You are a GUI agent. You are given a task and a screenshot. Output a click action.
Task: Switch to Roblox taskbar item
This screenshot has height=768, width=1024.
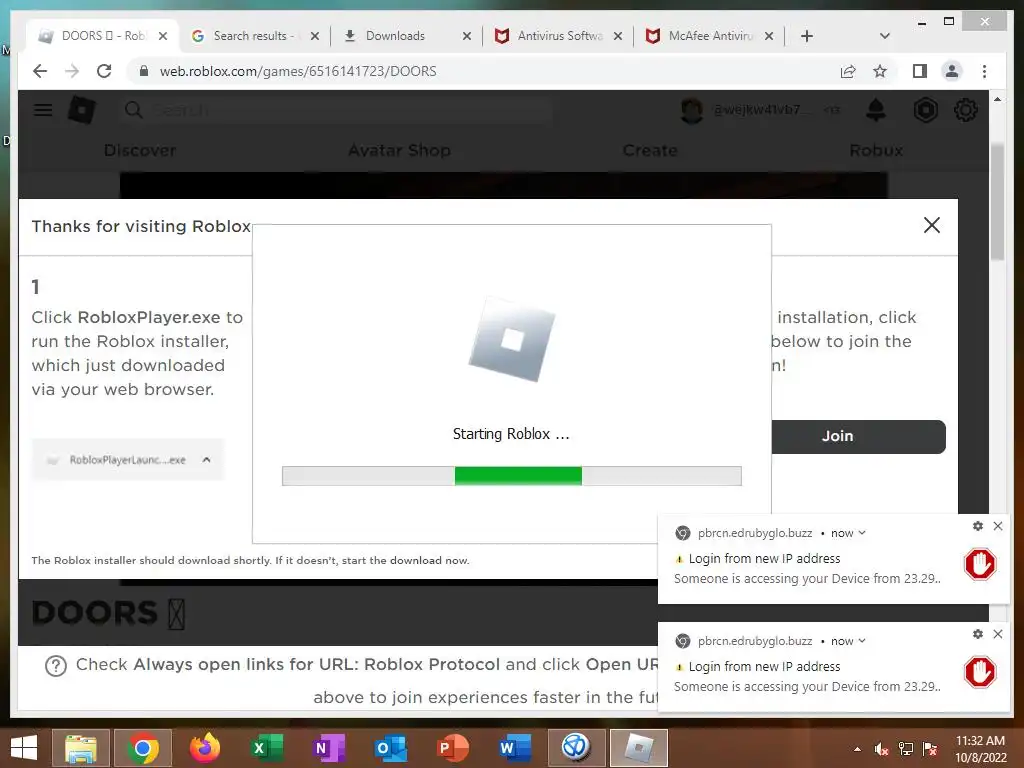tap(639, 748)
